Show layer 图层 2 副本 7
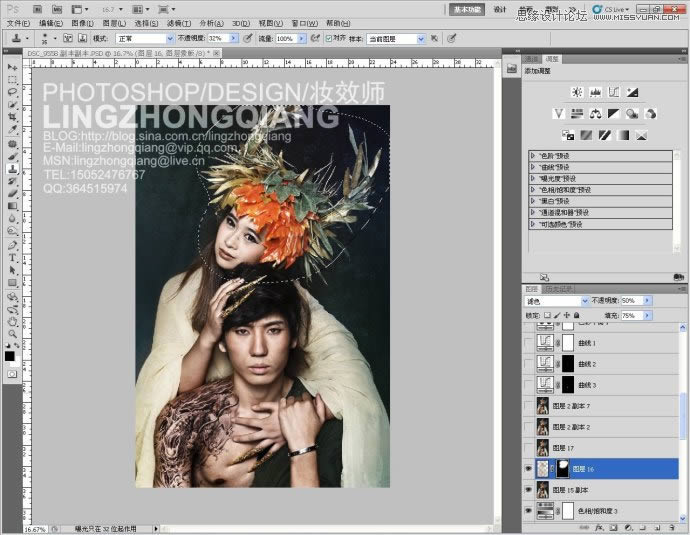The image size is (690, 535). click(528, 406)
